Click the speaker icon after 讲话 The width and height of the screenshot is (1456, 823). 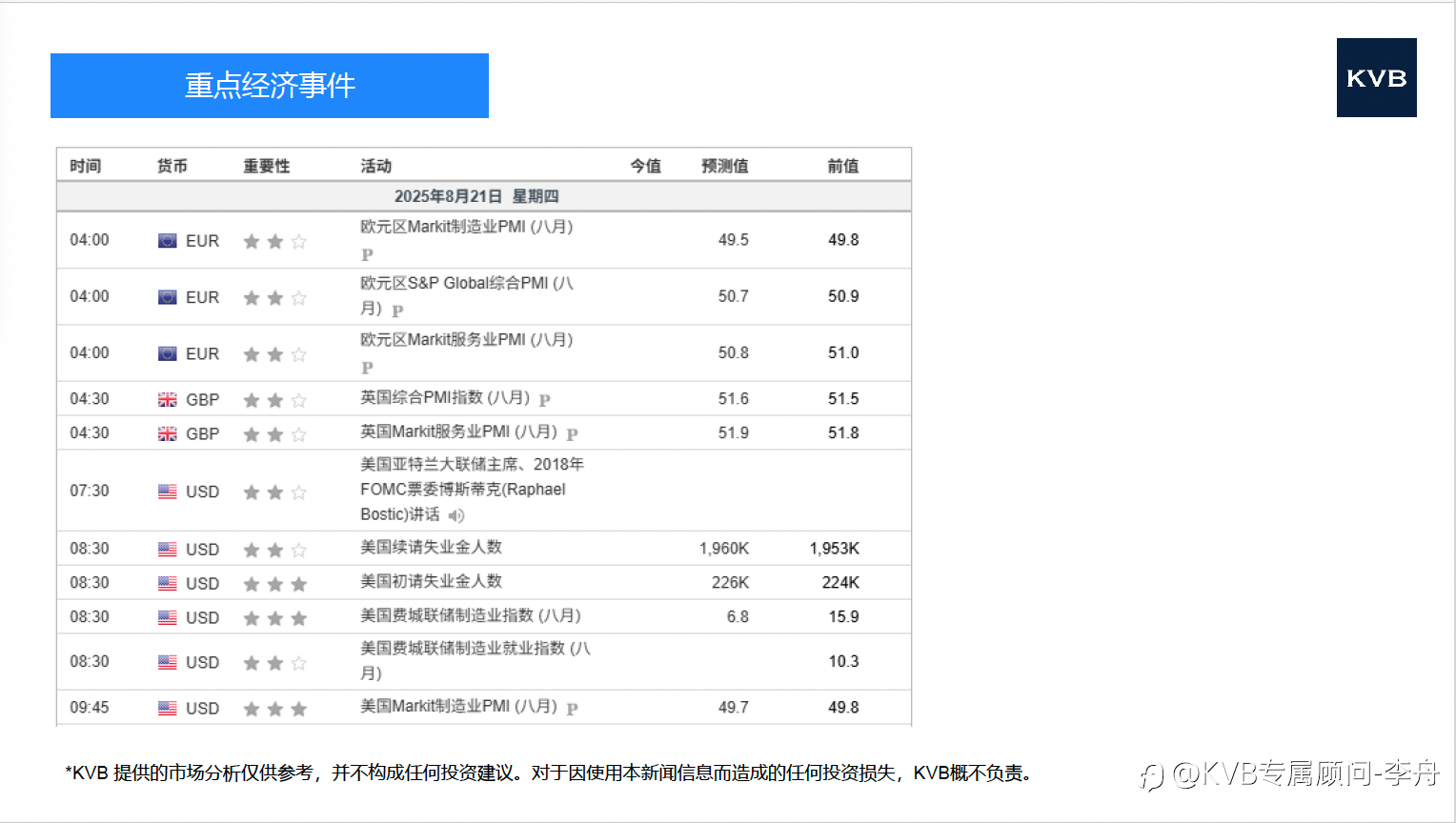click(456, 515)
